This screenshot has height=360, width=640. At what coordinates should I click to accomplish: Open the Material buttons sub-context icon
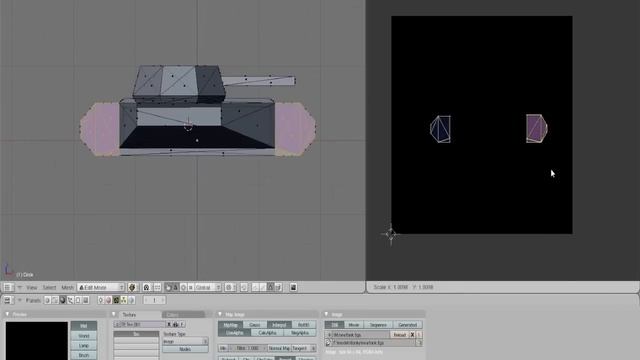point(109,300)
